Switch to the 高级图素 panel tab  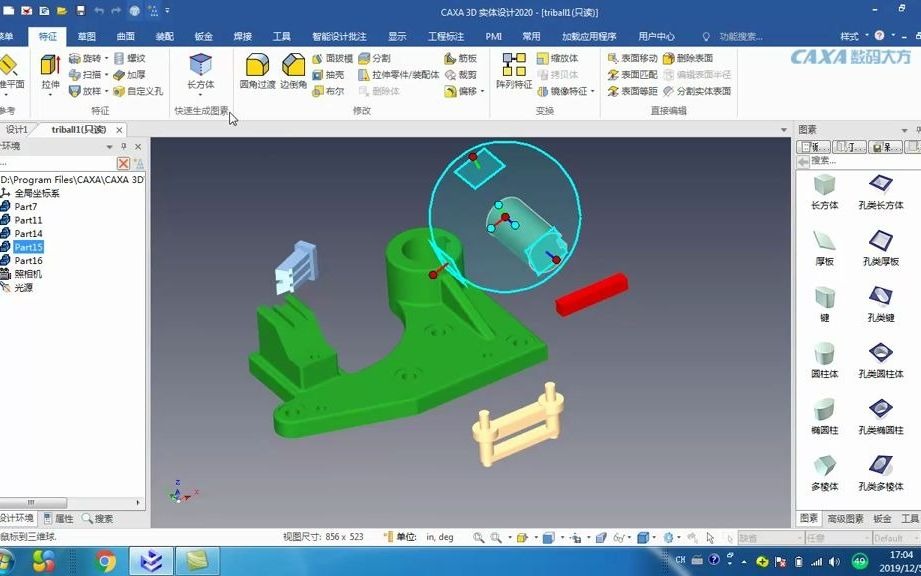pyautogui.click(x=843, y=519)
